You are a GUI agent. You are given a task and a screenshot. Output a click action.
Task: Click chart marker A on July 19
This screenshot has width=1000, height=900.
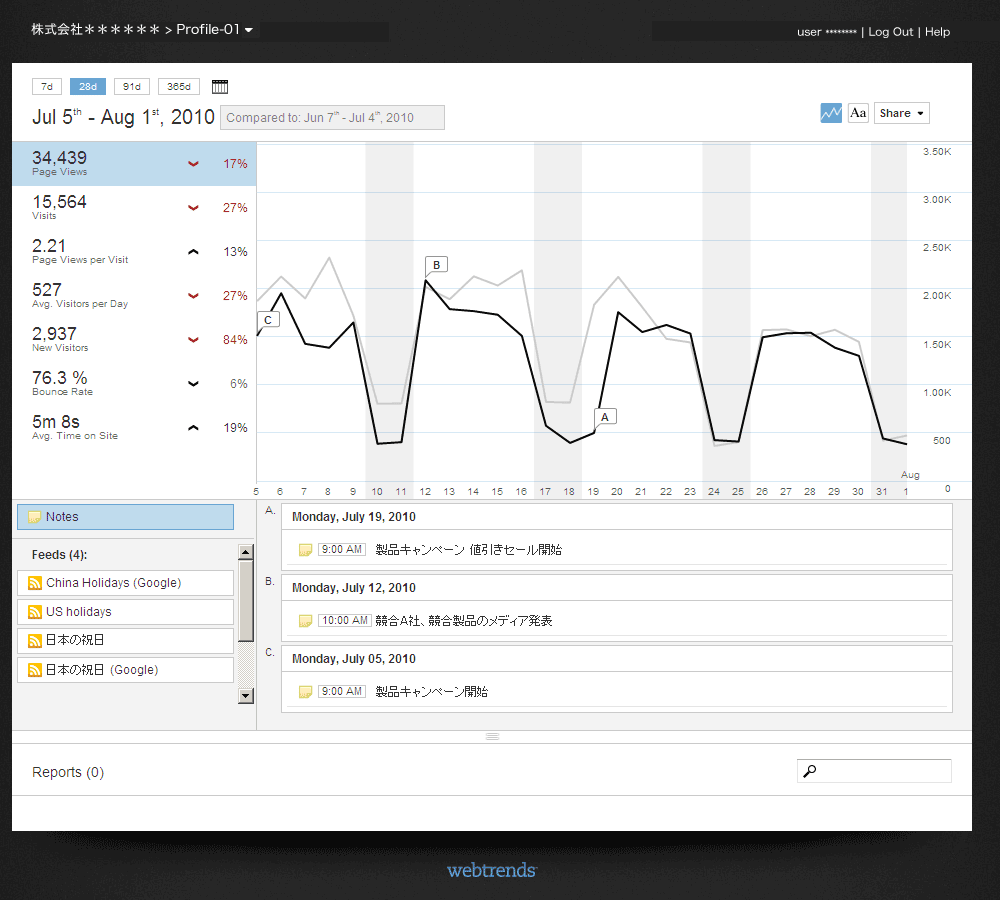605,417
